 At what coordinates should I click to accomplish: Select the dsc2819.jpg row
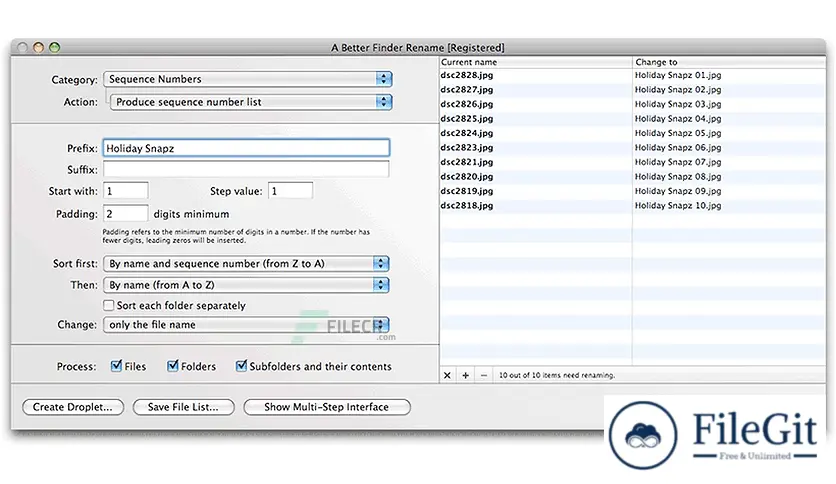point(633,191)
